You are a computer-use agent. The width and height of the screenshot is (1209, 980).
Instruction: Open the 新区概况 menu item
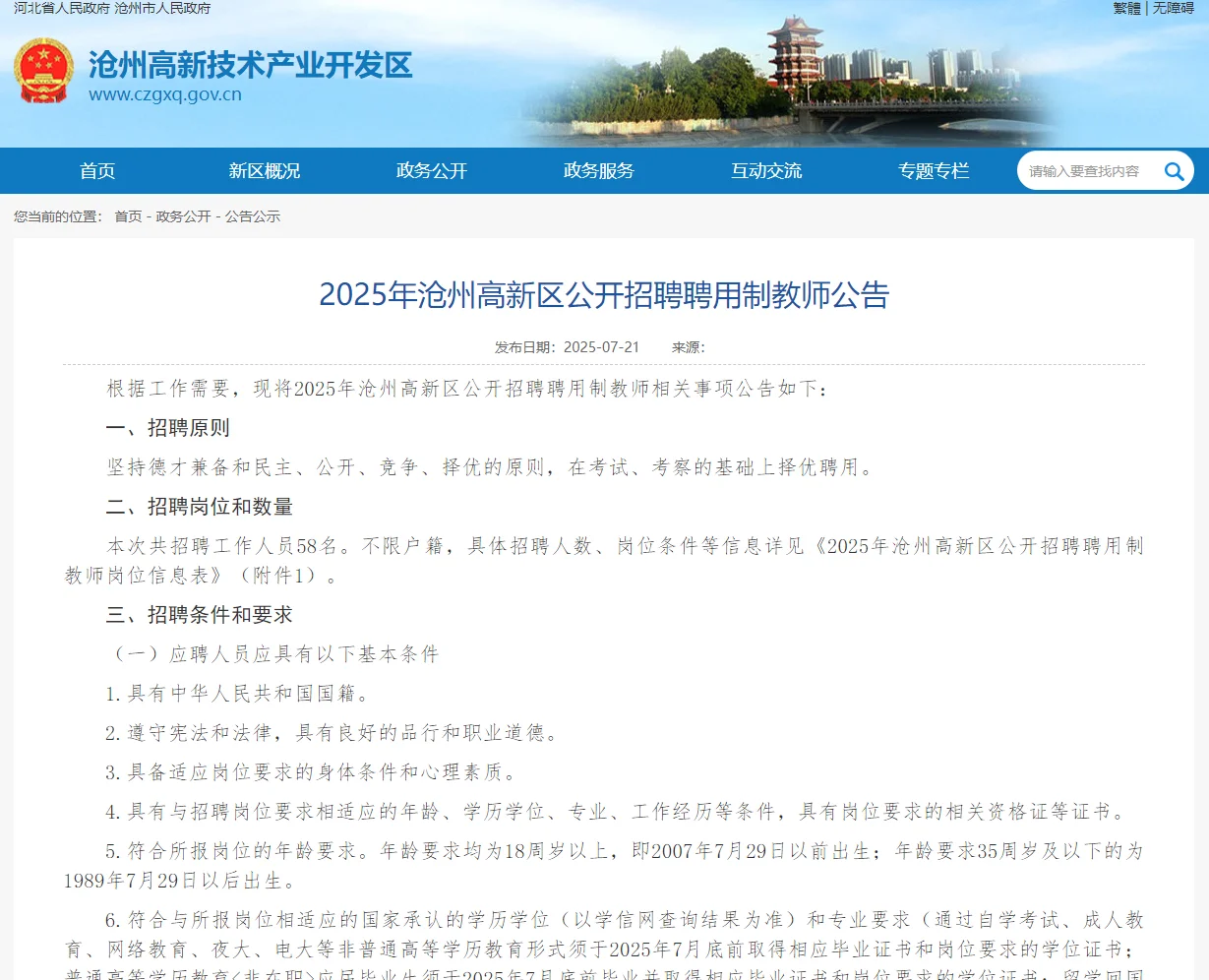click(265, 171)
